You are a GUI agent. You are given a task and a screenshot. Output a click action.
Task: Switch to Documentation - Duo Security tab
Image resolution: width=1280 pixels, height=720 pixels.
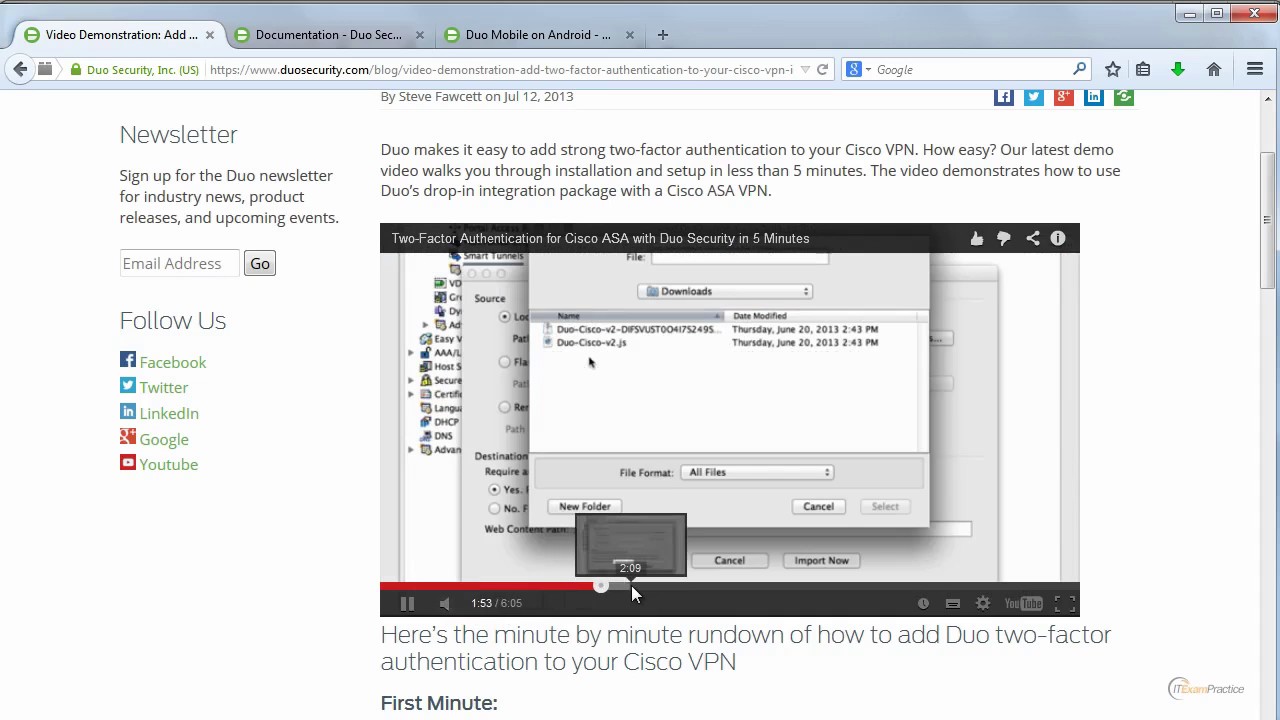tap(328, 34)
